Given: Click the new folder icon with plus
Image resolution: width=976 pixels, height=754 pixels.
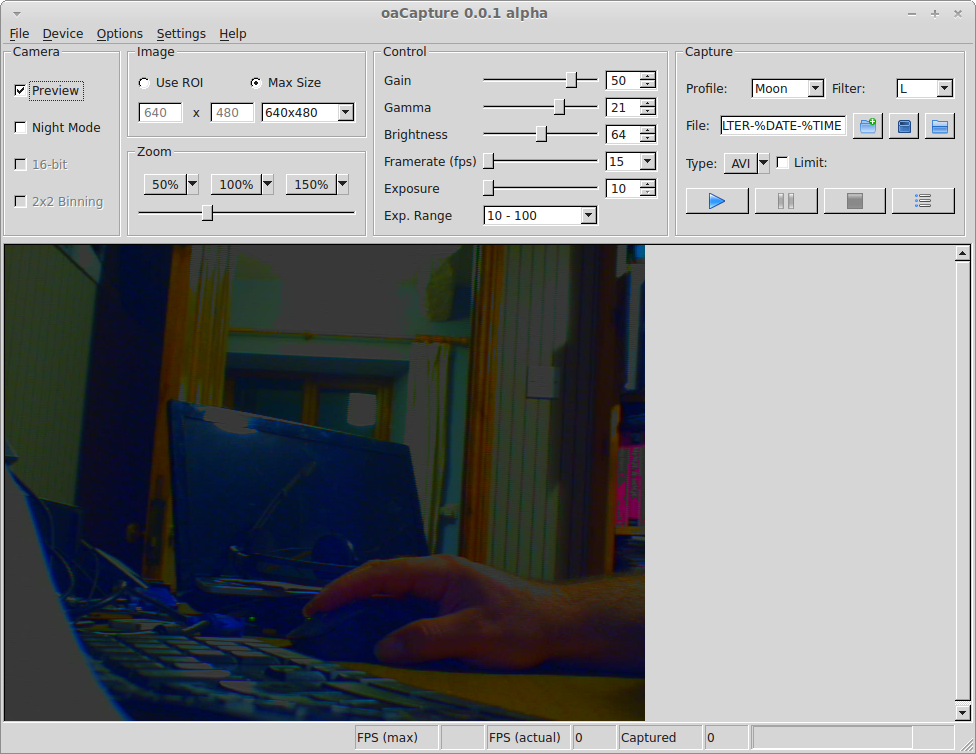Looking at the screenshot, I should pyautogui.click(x=867, y=126).
